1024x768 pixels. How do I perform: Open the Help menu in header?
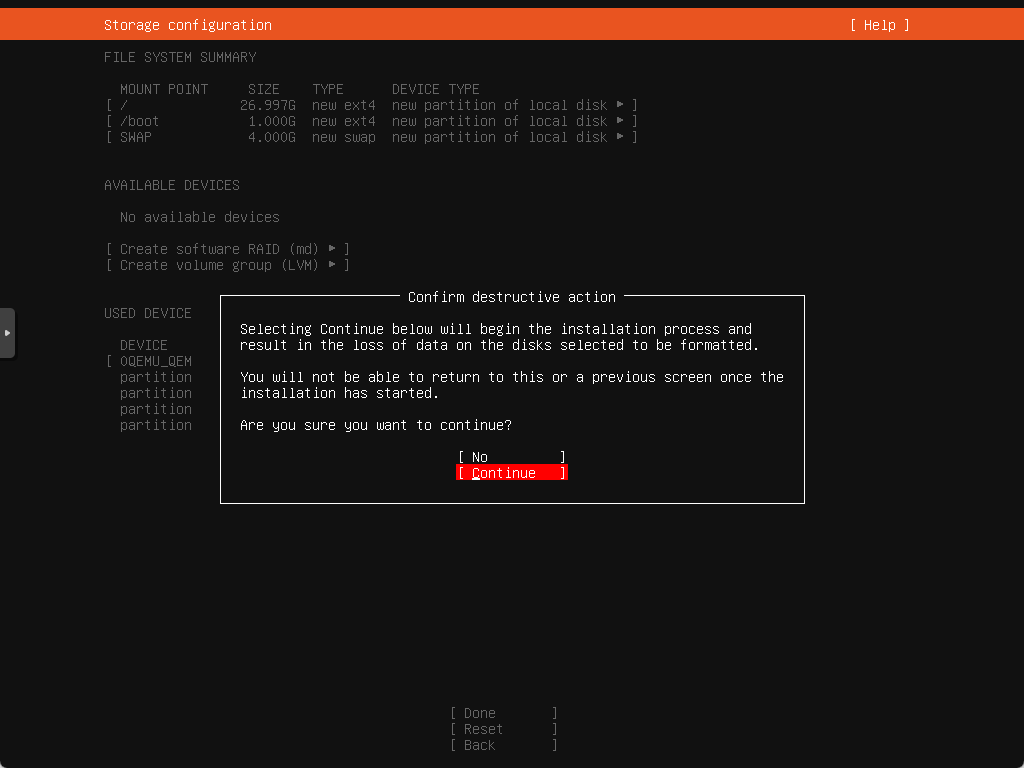(879, 25)
